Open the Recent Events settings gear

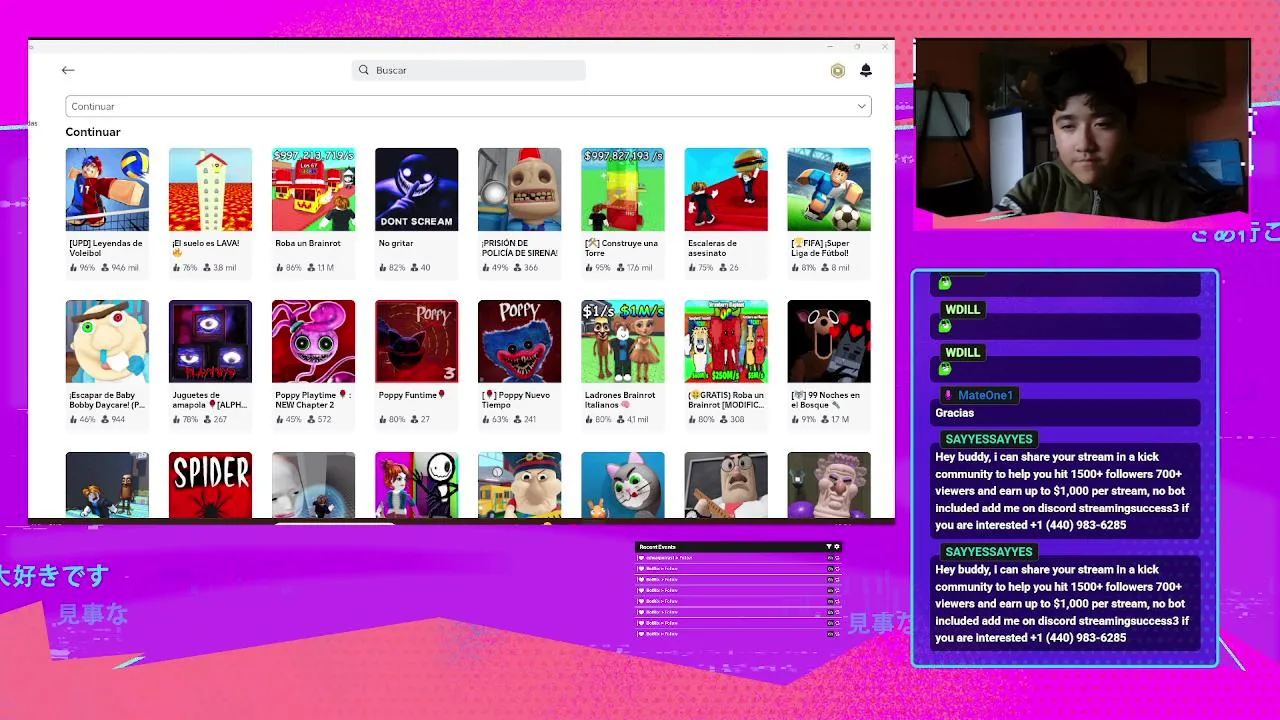point(837,547)
